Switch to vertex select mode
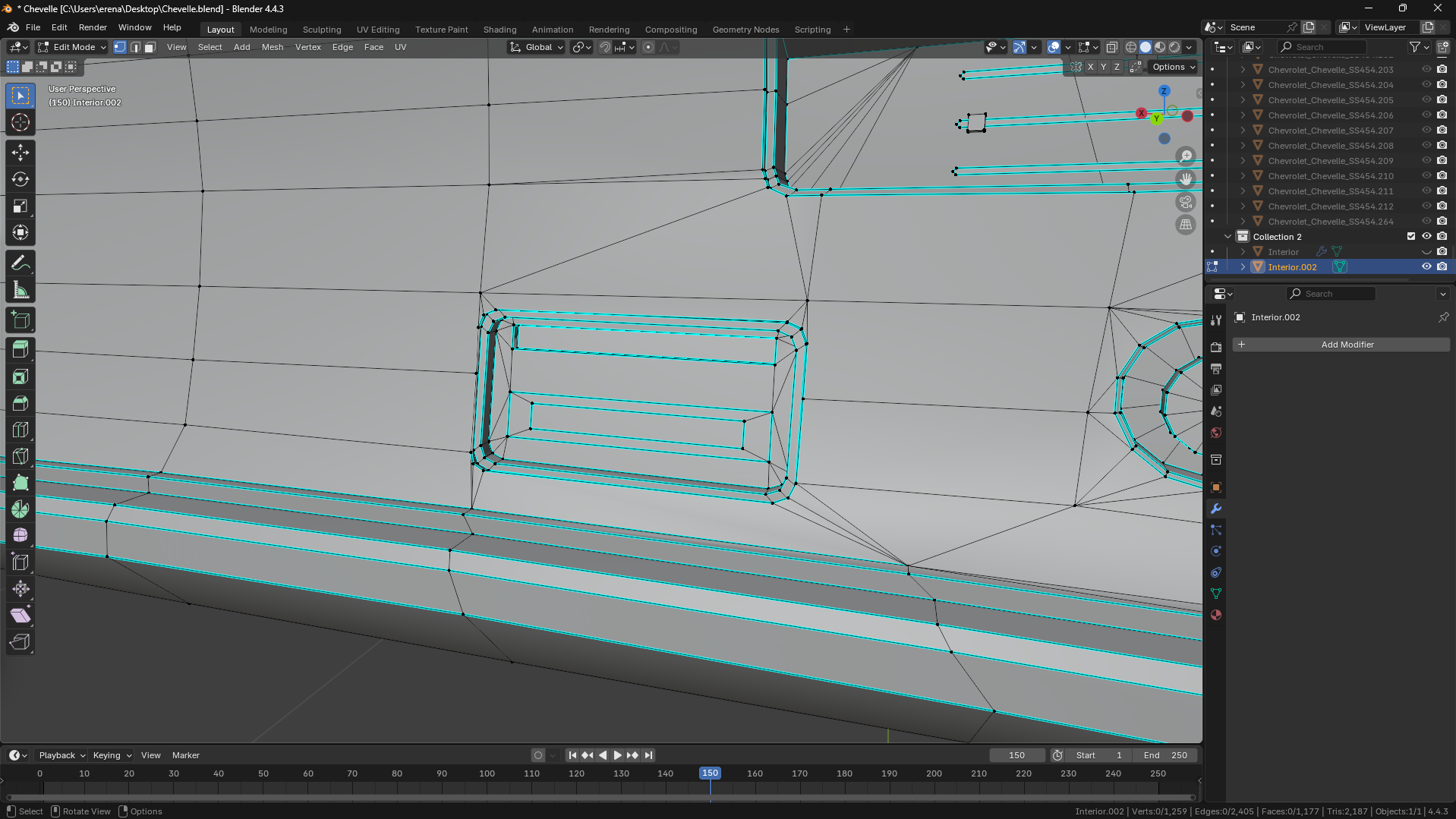1456x819 pixels. click(120, 47)
